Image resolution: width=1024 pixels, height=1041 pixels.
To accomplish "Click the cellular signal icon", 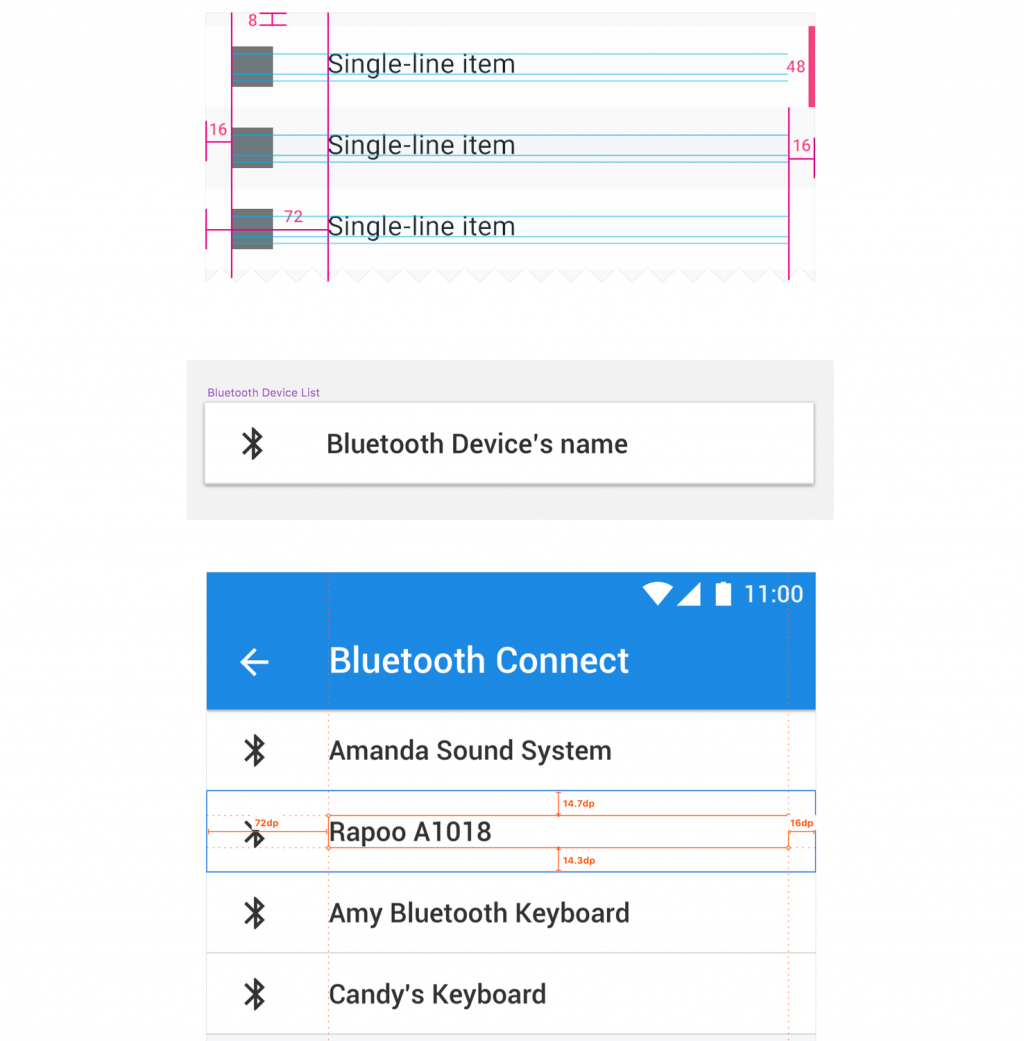I will click(689, 594).
